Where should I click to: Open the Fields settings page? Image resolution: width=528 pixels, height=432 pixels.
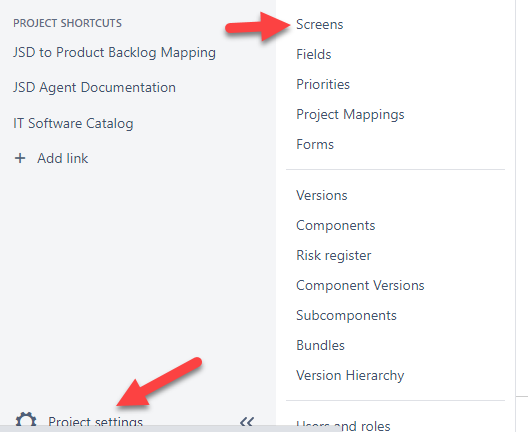(314, 55)
